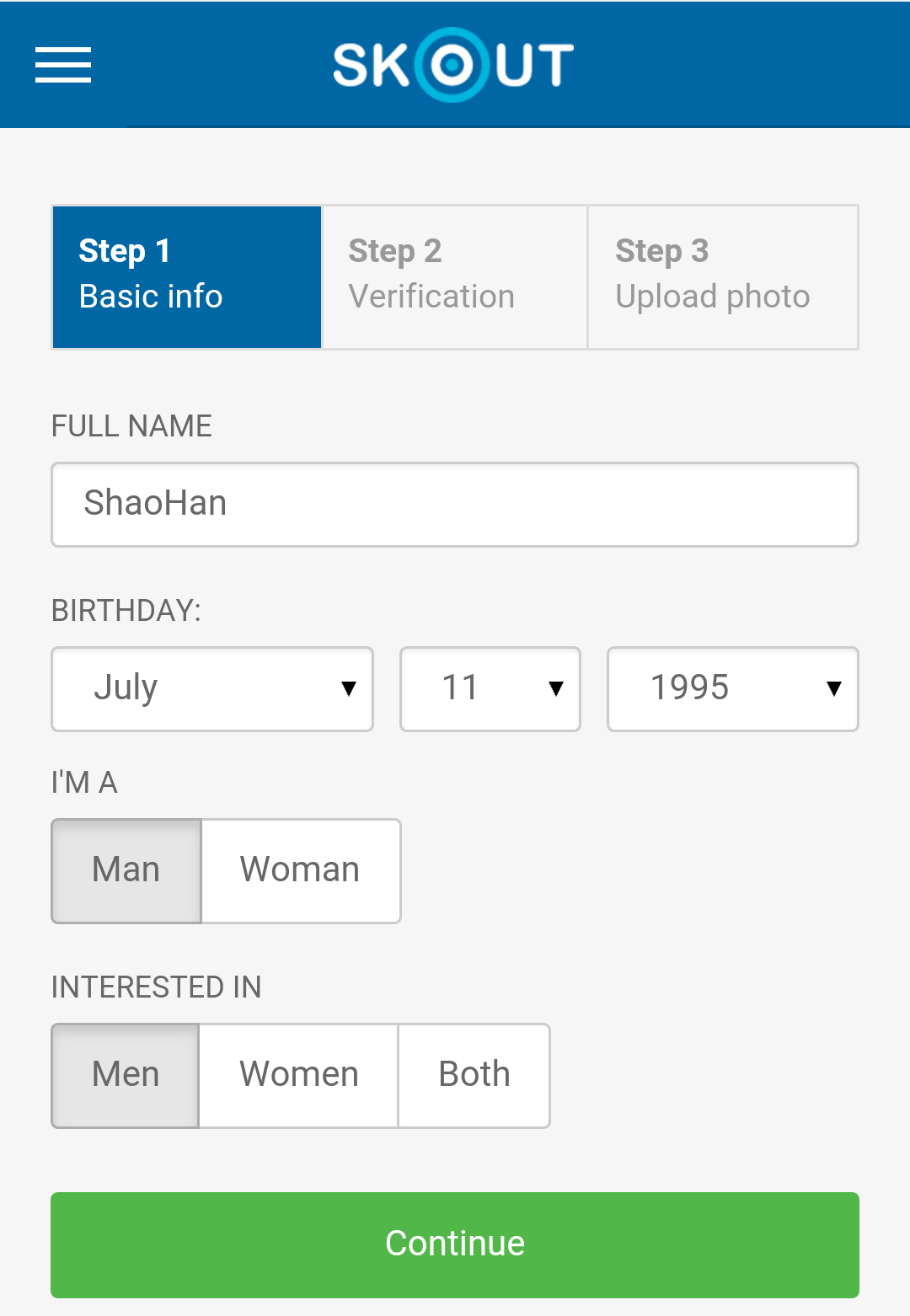The height and width of the screenshot is (1316, 910).
Task: Switch to Step 1 Basic info tab
Action: click(187, 277)
